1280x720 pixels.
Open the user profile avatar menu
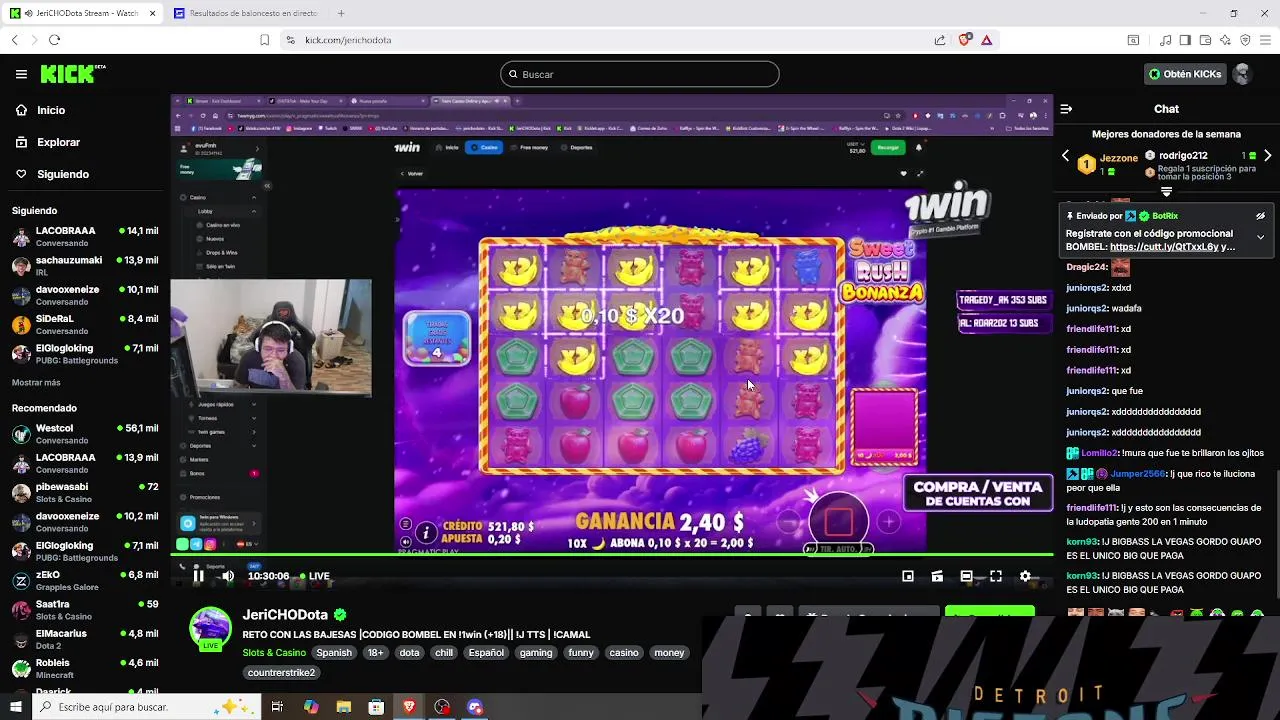coord(1243,74)
